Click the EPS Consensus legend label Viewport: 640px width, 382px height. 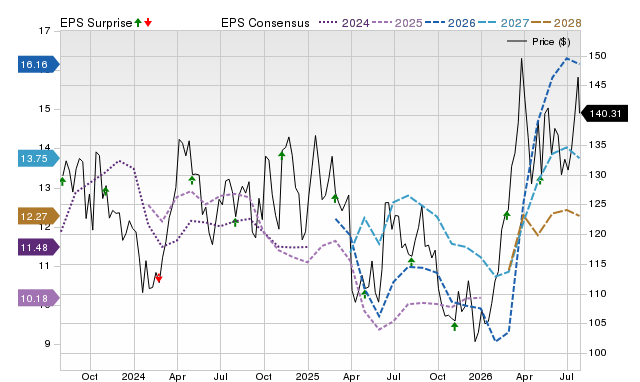coord(265,23)
